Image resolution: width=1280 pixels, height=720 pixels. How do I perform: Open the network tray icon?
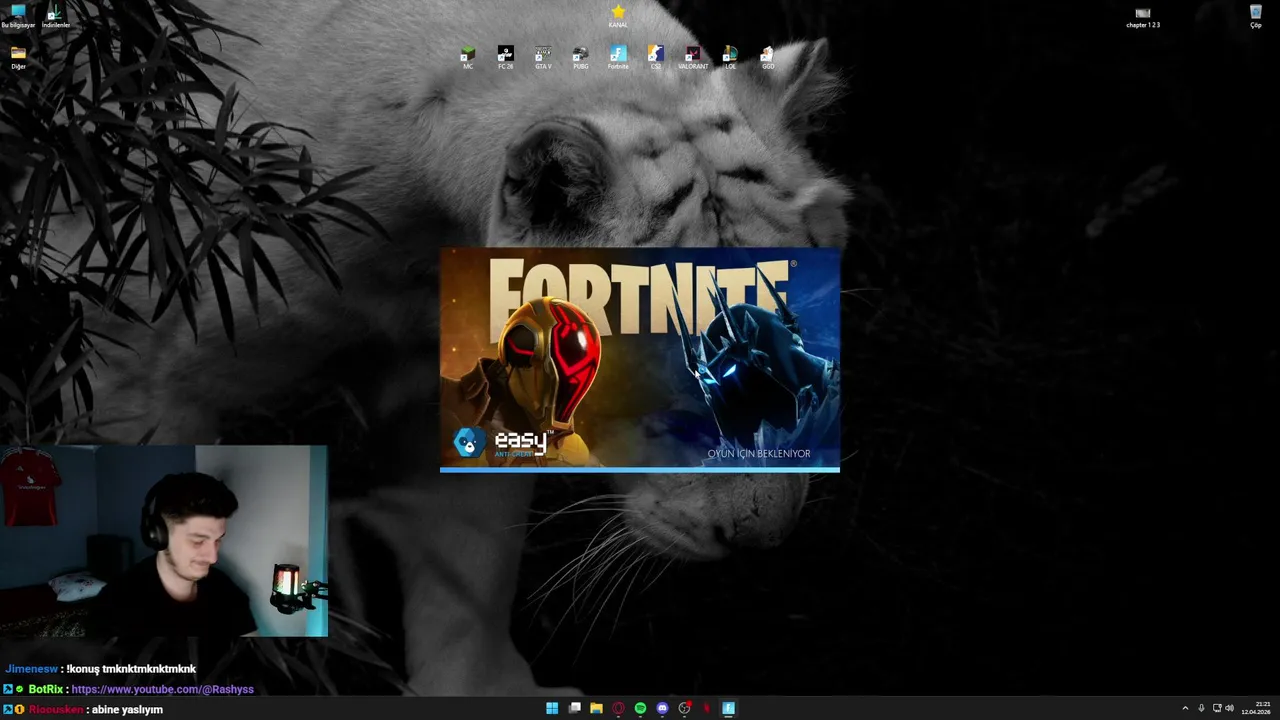[x=1217, y=708]
